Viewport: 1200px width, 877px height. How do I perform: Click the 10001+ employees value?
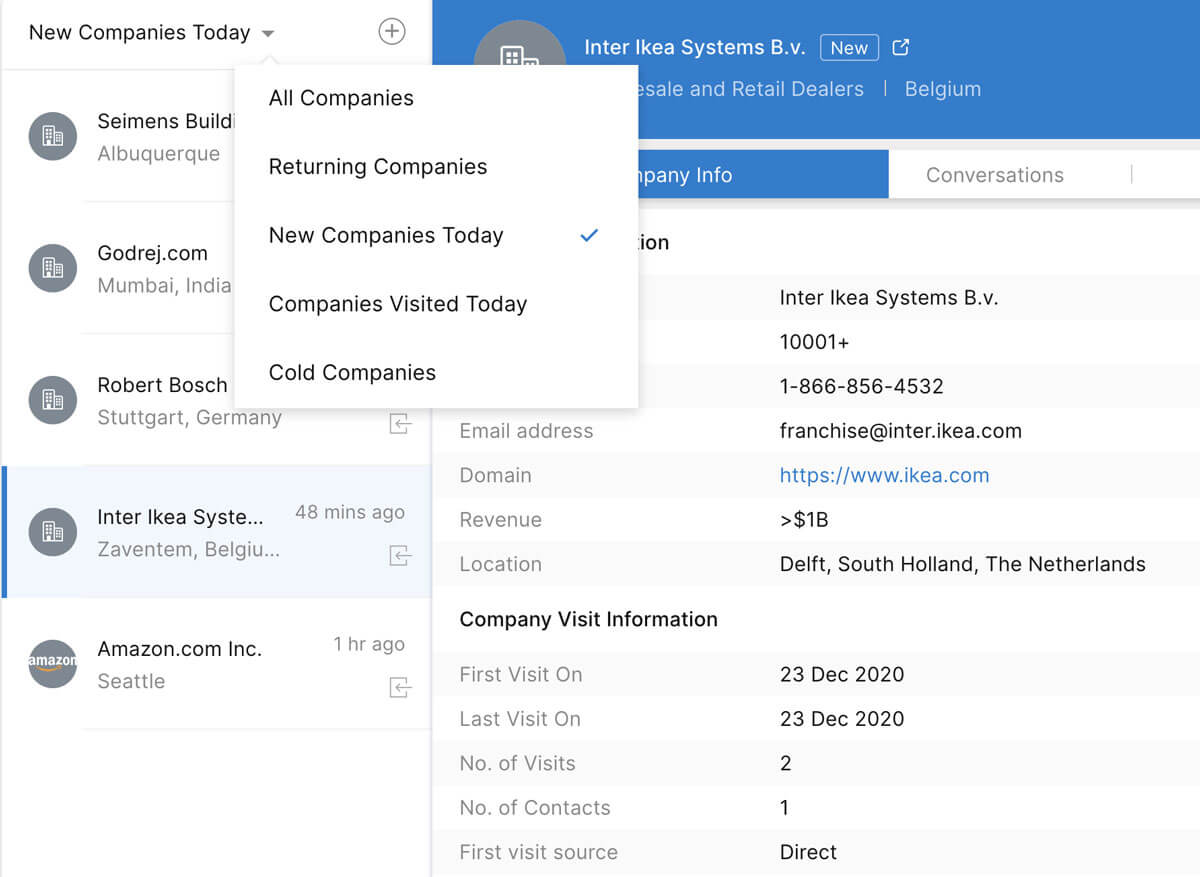(814, 343)
